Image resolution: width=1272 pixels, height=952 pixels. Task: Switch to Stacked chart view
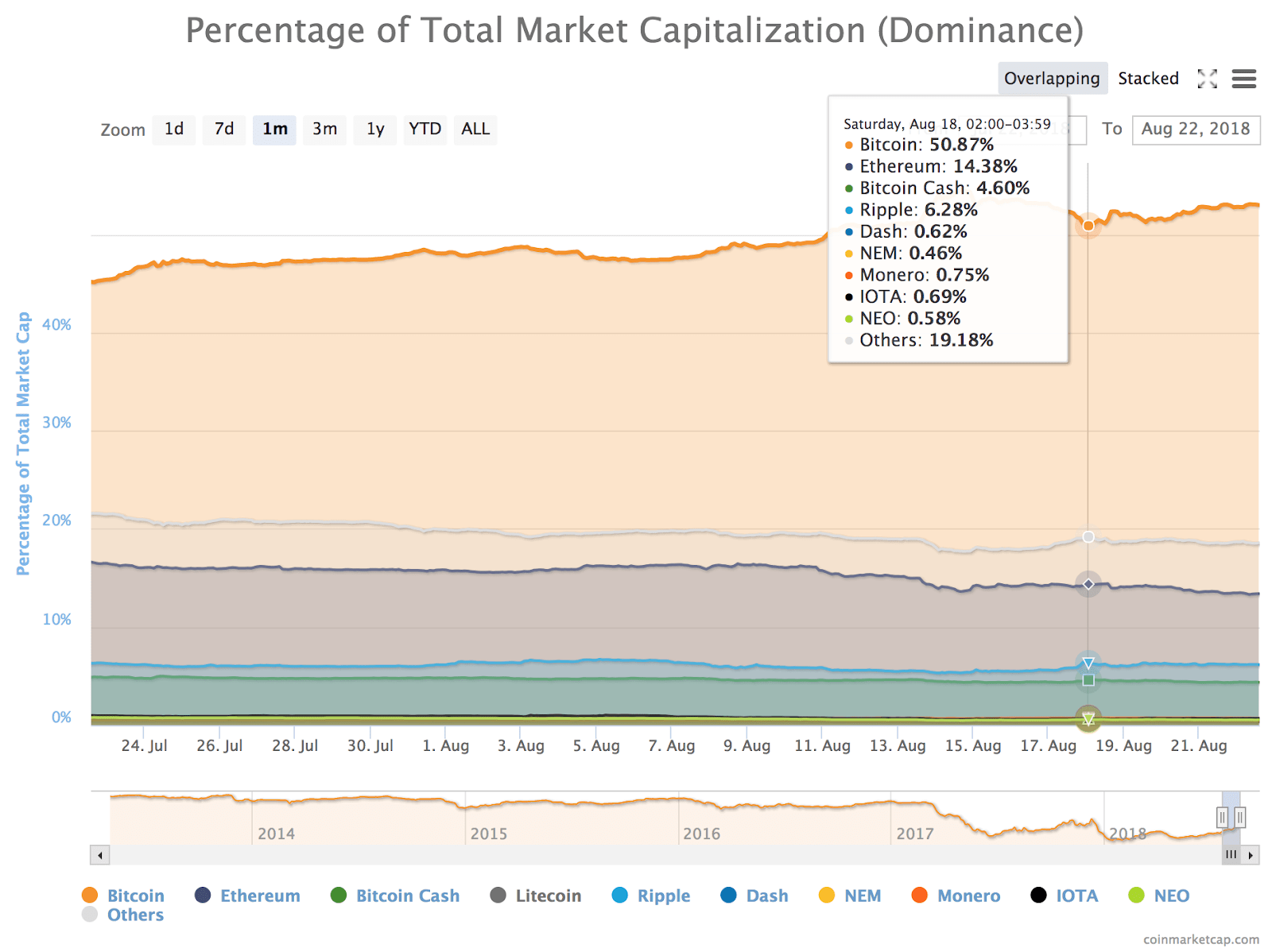(1148, 79)
